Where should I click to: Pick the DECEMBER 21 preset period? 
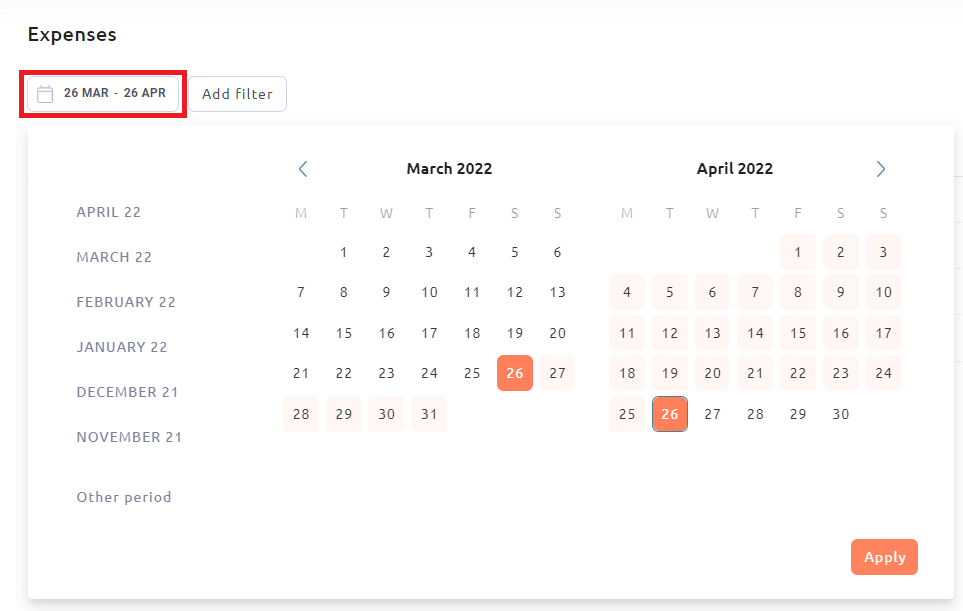[127, 392]
